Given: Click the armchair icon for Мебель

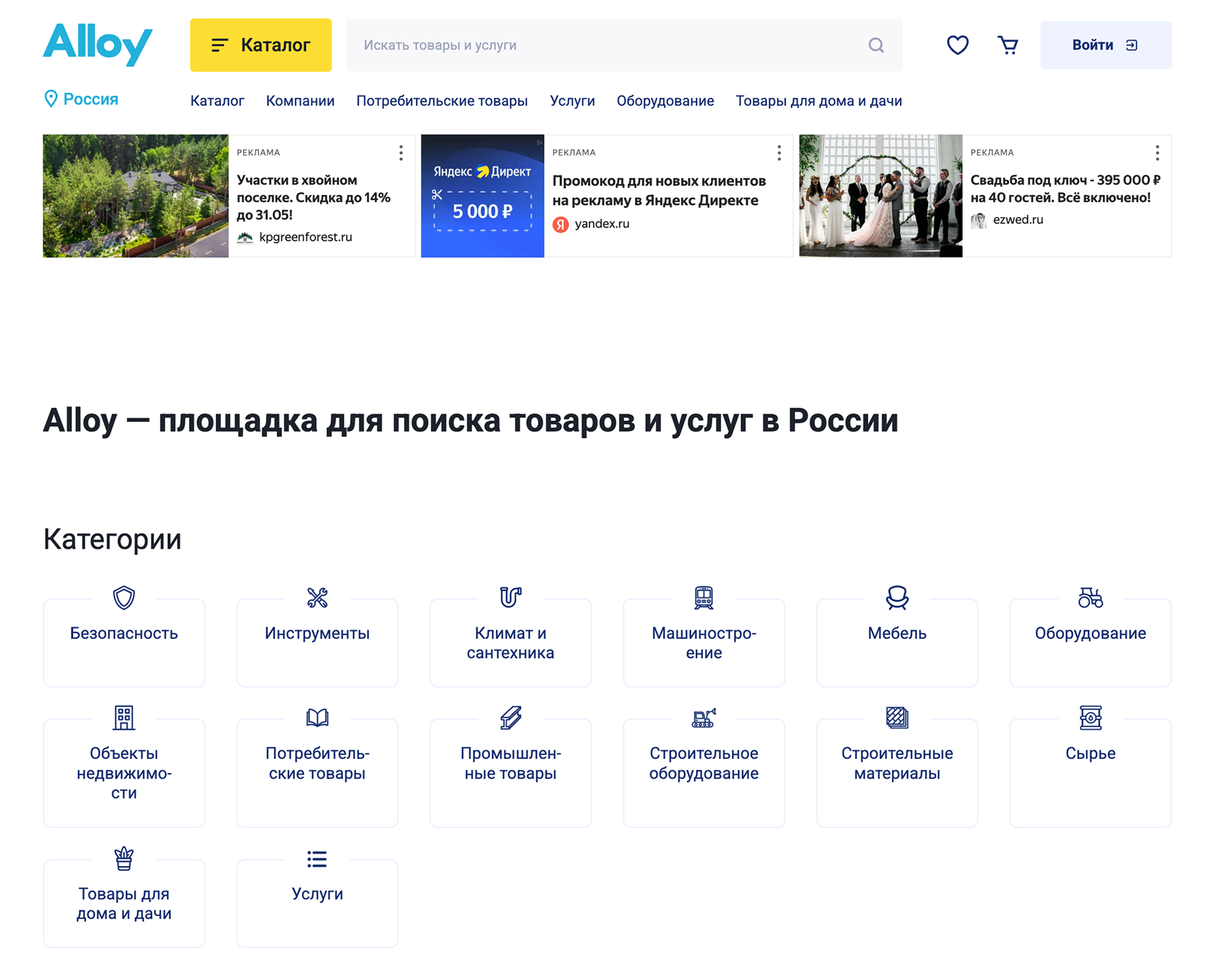Looking at the screenshot, I should pyautogui.click(x=897, y=597).
